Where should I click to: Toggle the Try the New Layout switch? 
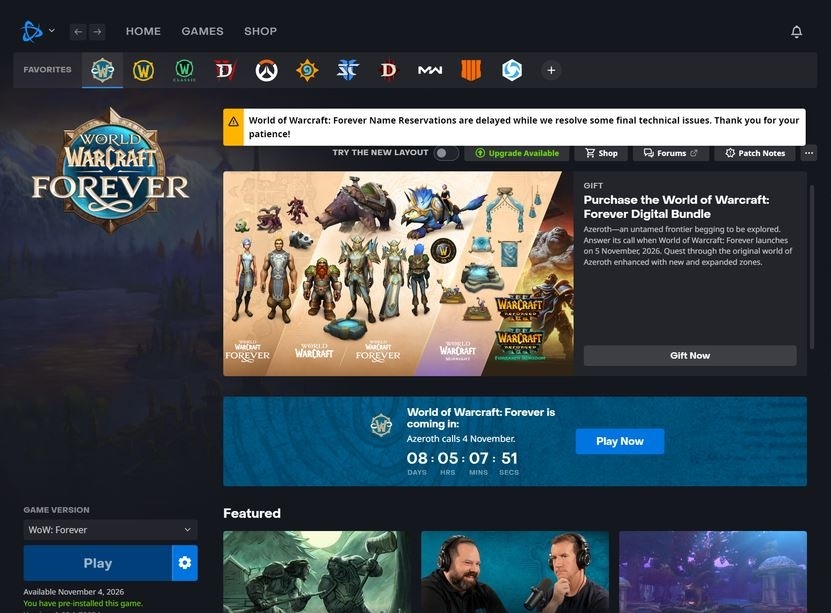pos(446,153)
